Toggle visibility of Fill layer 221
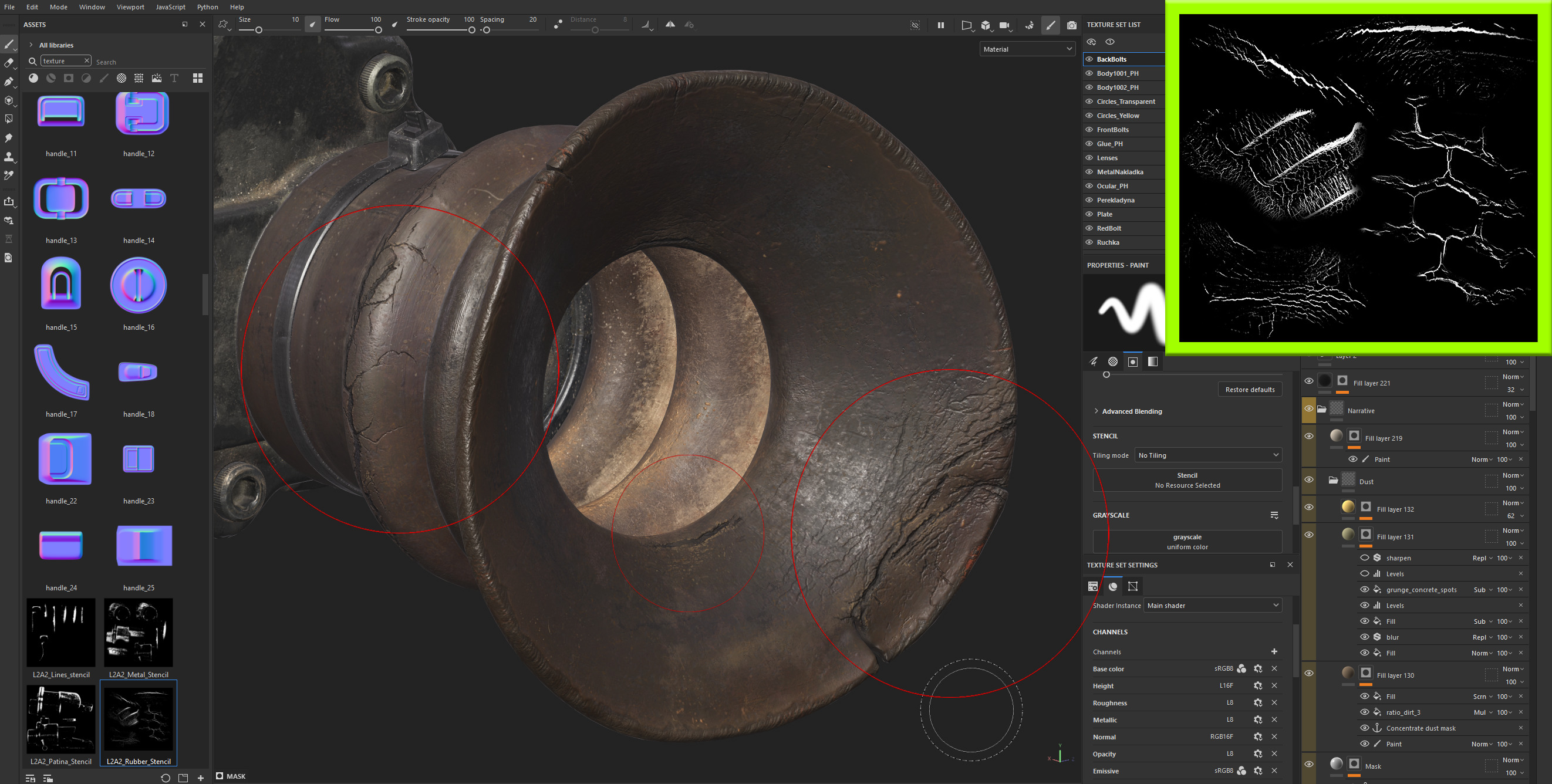1552x784 pixels. tap(1308, 381)
